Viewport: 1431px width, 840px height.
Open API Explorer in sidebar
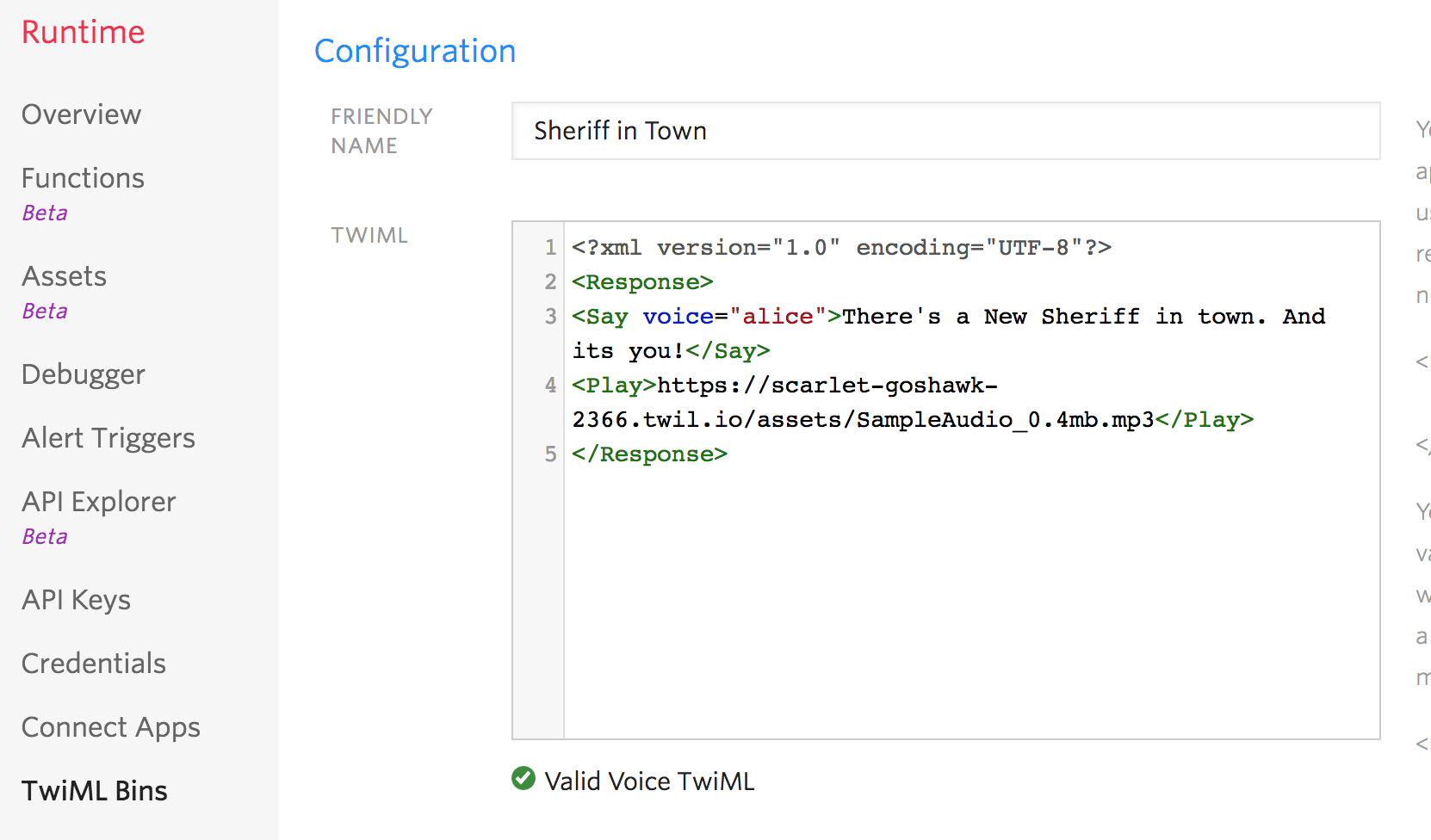pyautogui.click(x=98, y=502)
